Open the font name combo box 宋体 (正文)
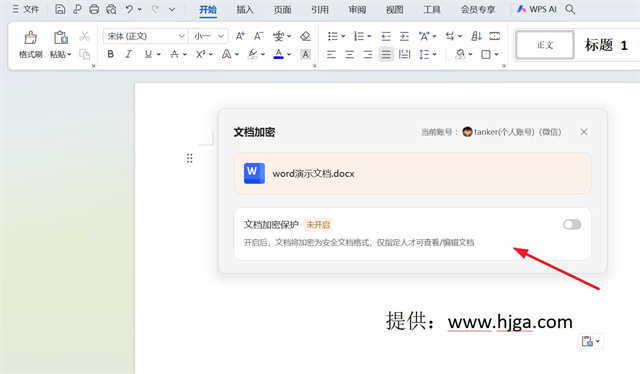 tap(145, 36)
